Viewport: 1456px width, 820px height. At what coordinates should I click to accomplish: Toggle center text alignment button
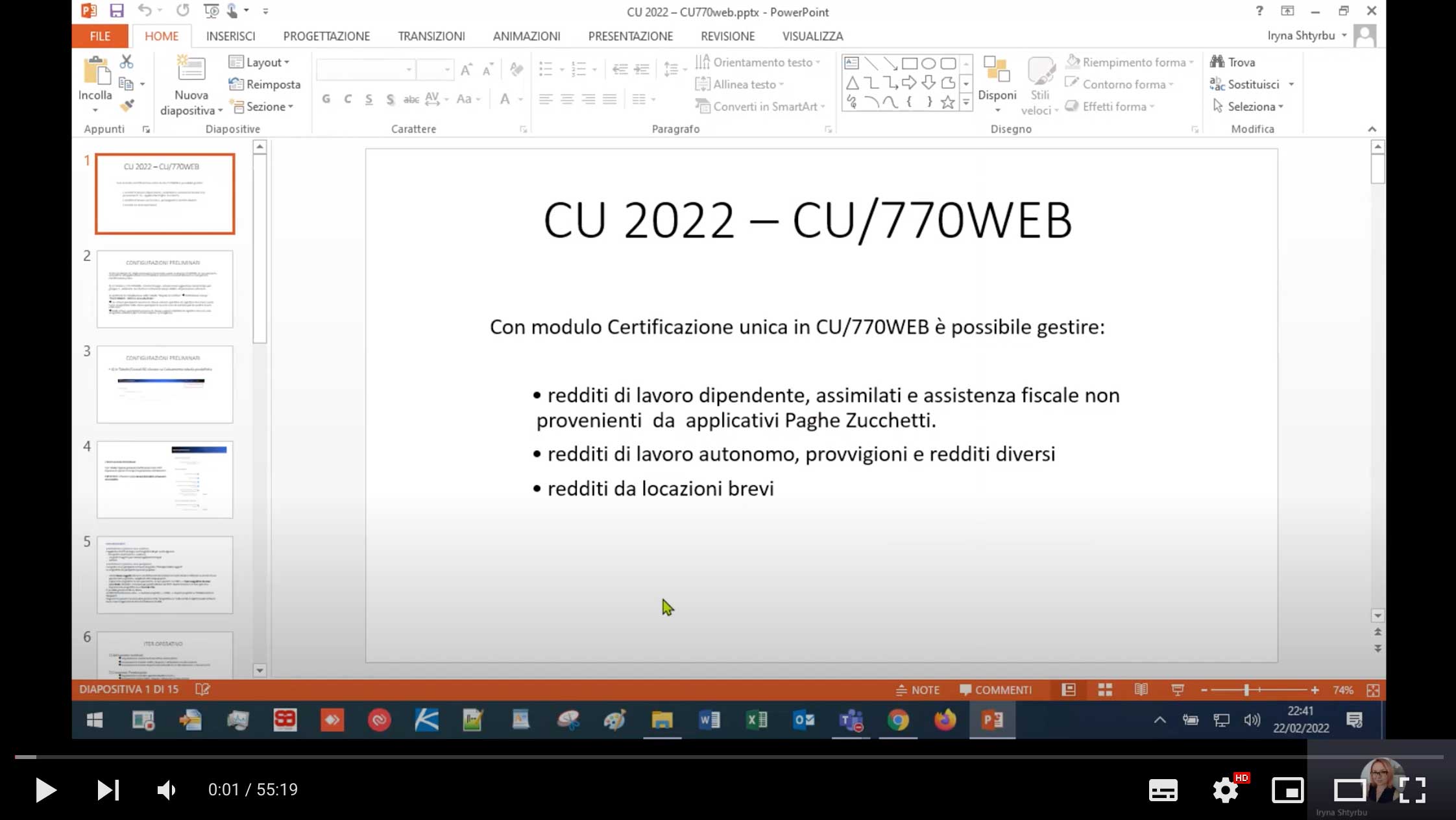[567, 99]
